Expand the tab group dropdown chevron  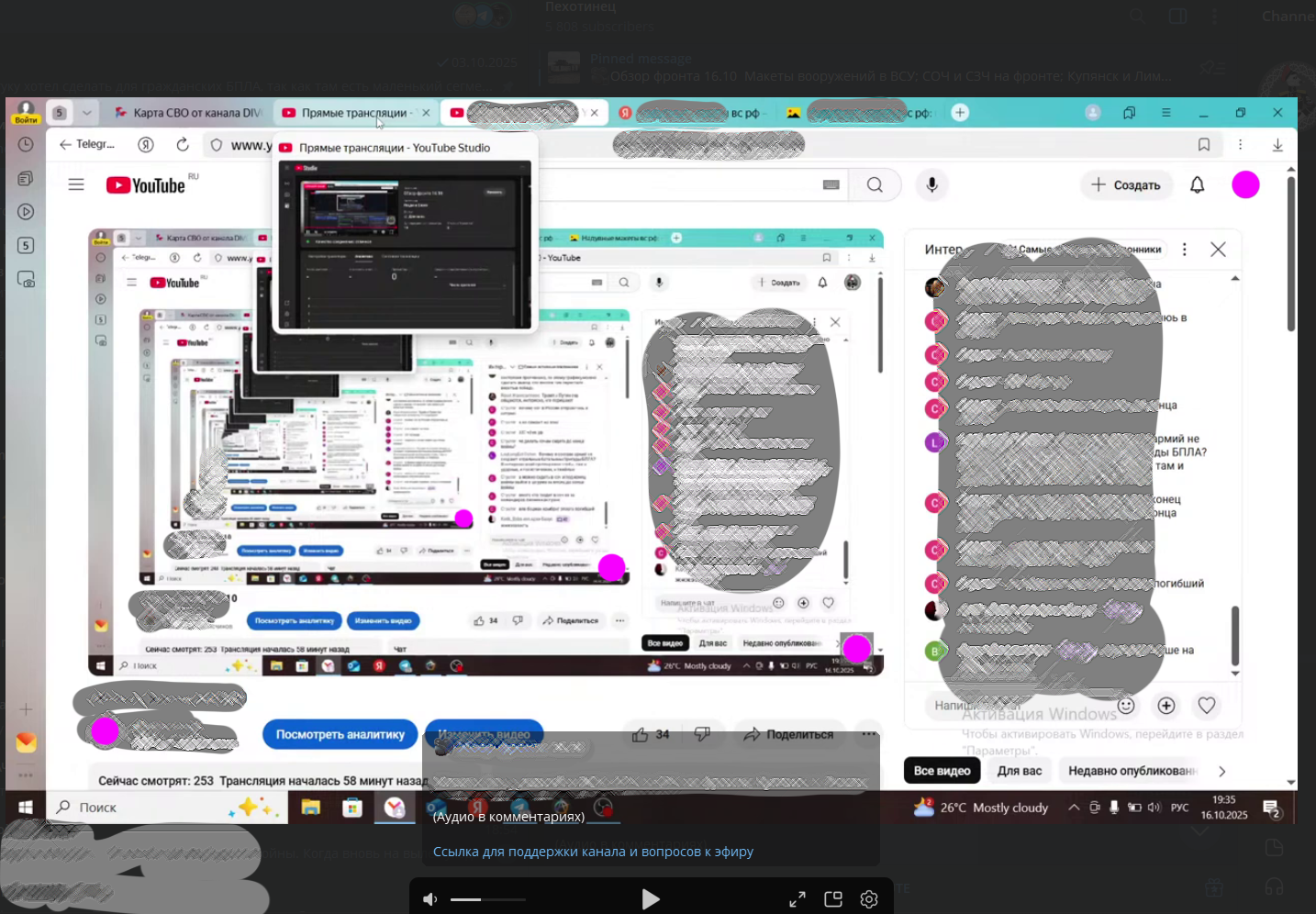tap(86, 113)
